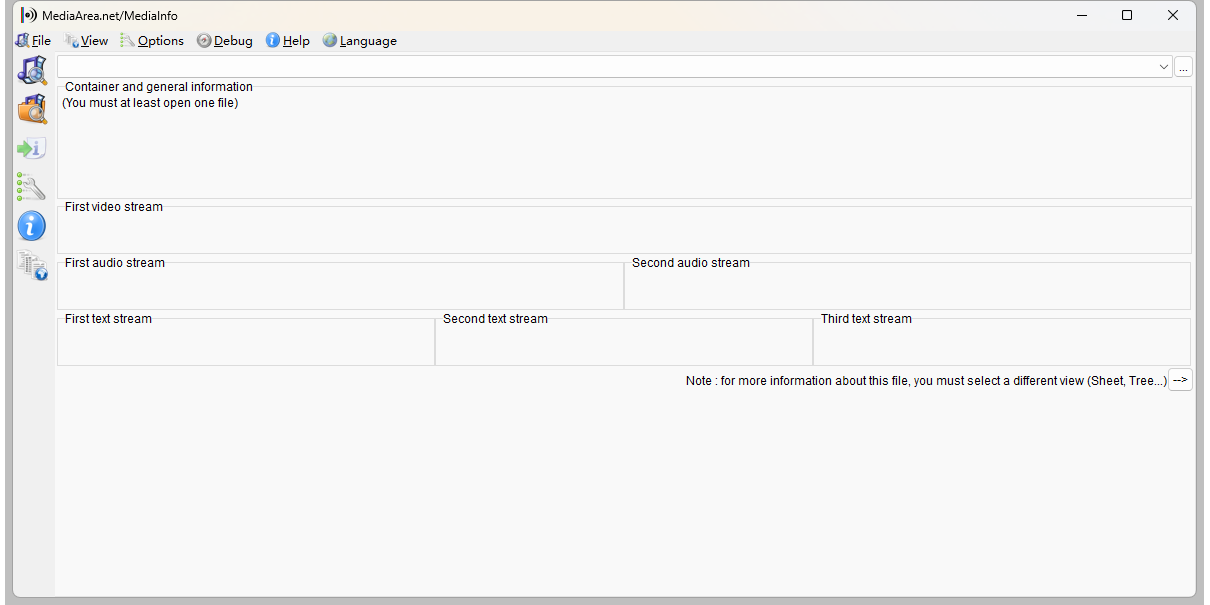Screen dimensions: 1210x605
Task: Open a file via sidebar film icon
Action: tap(32, 70)
